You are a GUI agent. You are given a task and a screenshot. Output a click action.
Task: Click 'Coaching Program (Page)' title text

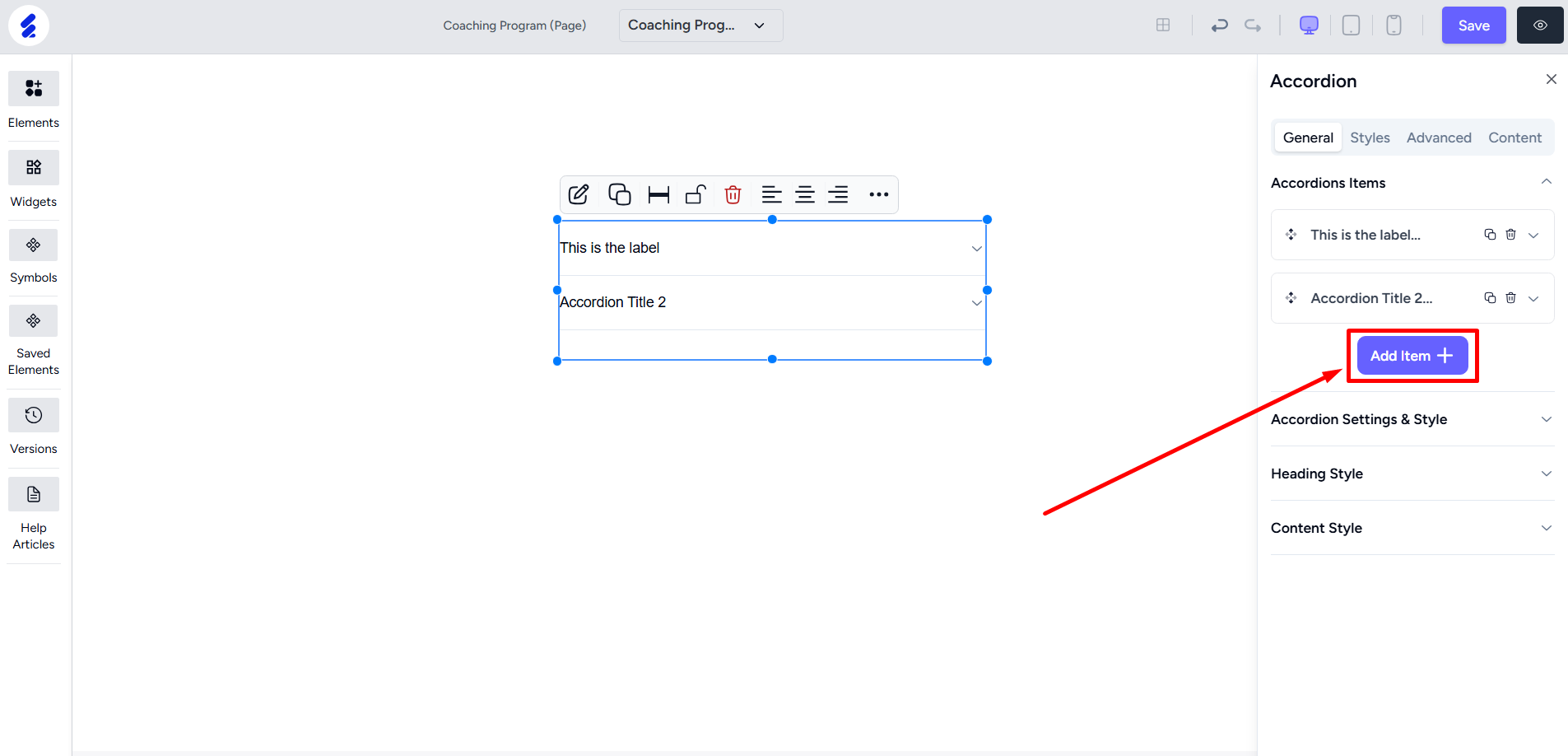[514, 26]
